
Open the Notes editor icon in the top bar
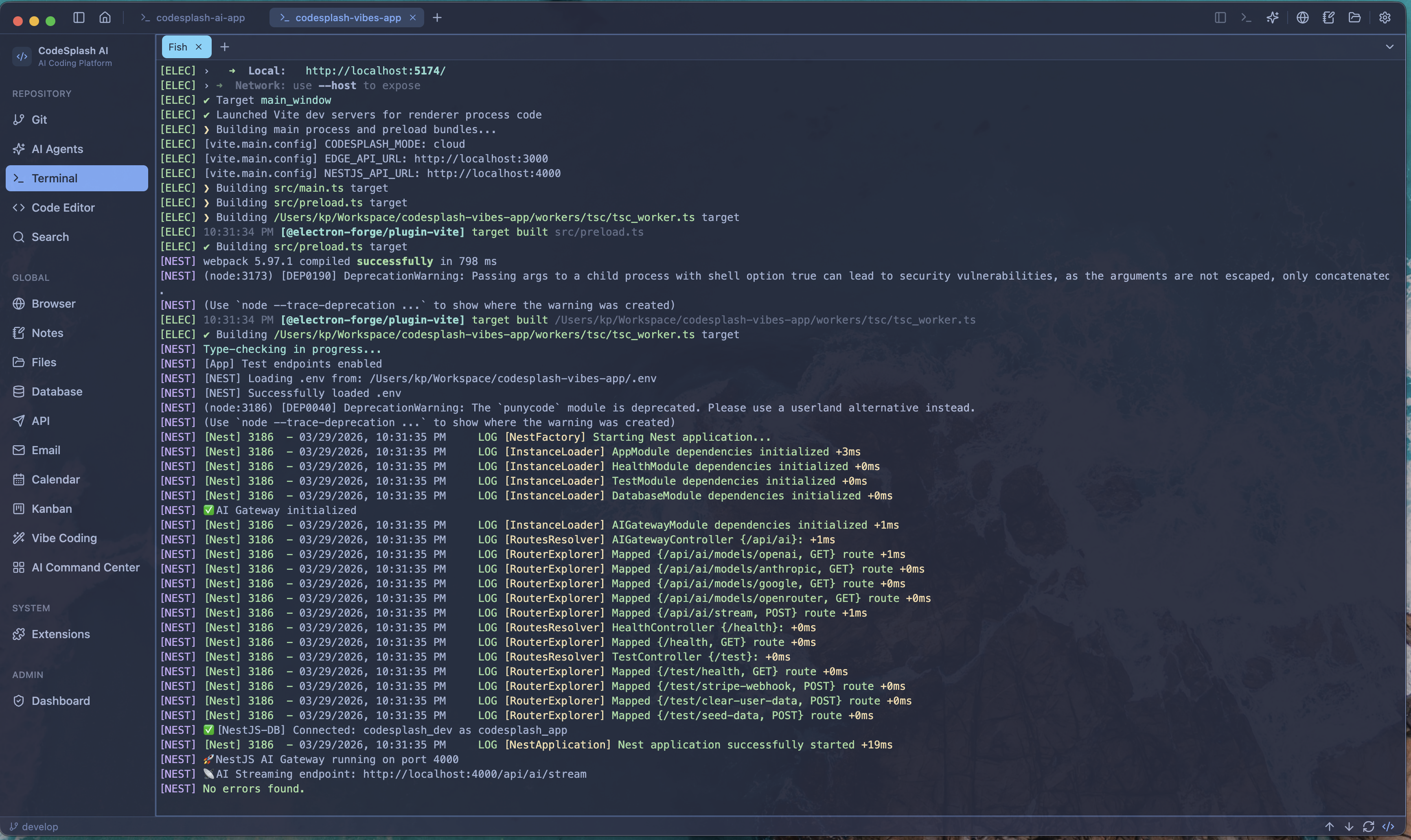[1328, 17]
